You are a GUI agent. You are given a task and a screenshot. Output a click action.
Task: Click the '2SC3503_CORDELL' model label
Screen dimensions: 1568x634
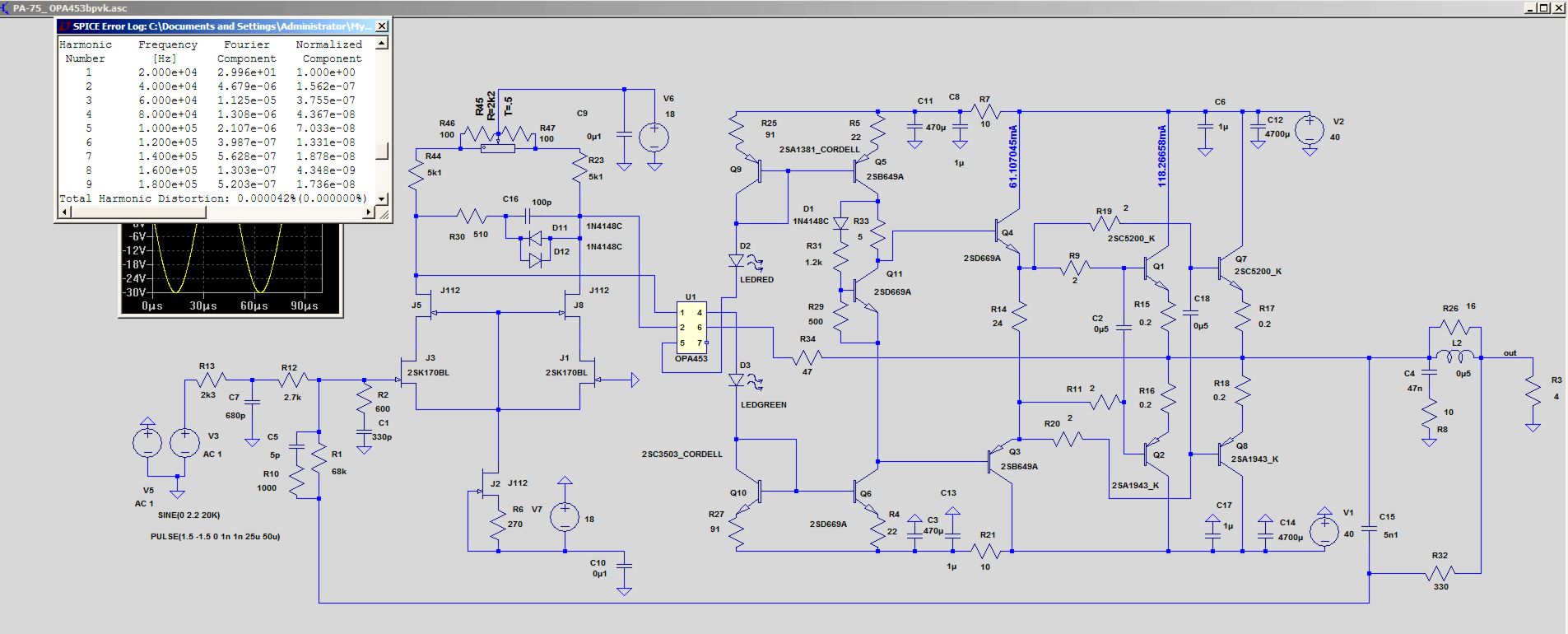click(x=682, y=455)
